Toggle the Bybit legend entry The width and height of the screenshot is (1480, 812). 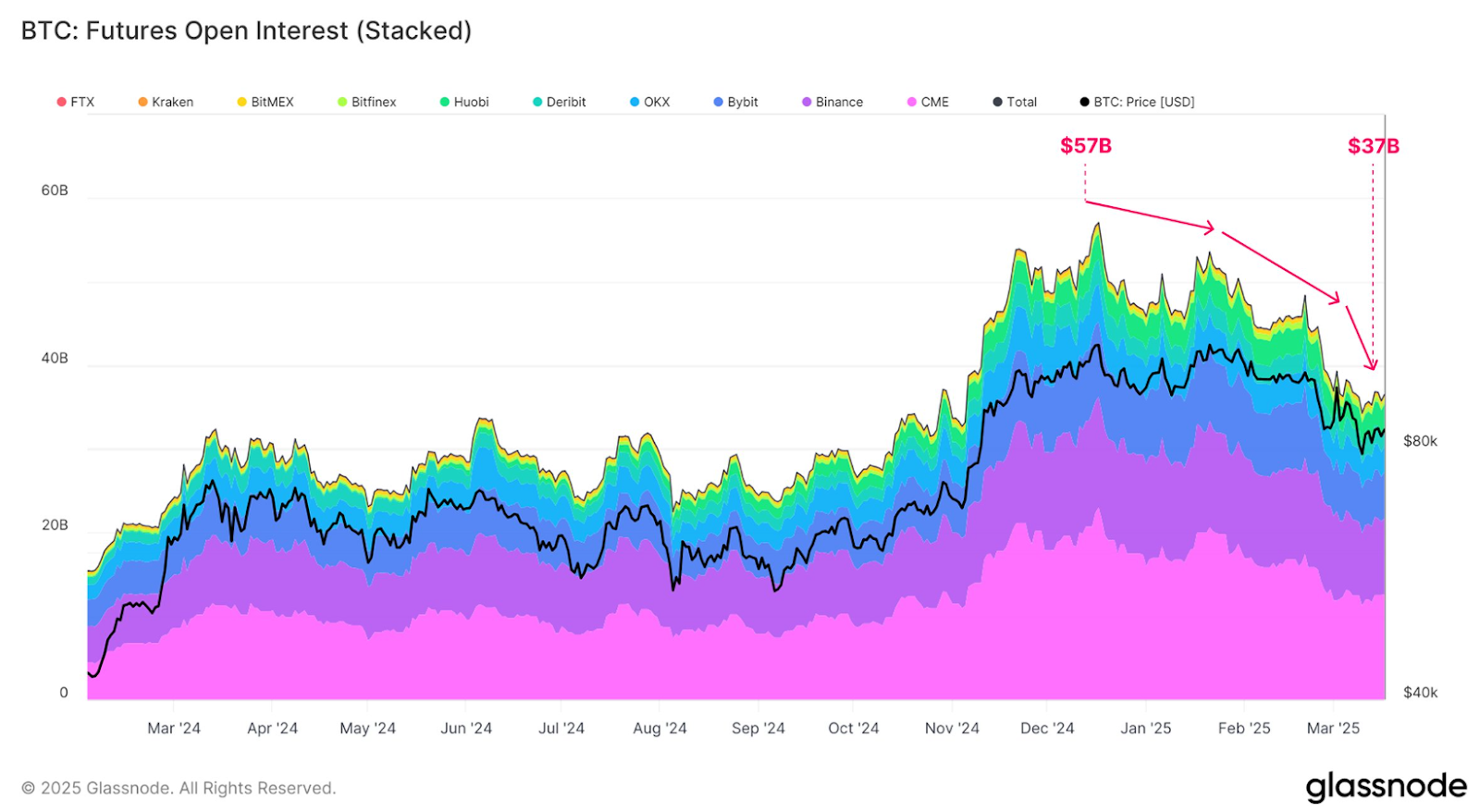736,102
